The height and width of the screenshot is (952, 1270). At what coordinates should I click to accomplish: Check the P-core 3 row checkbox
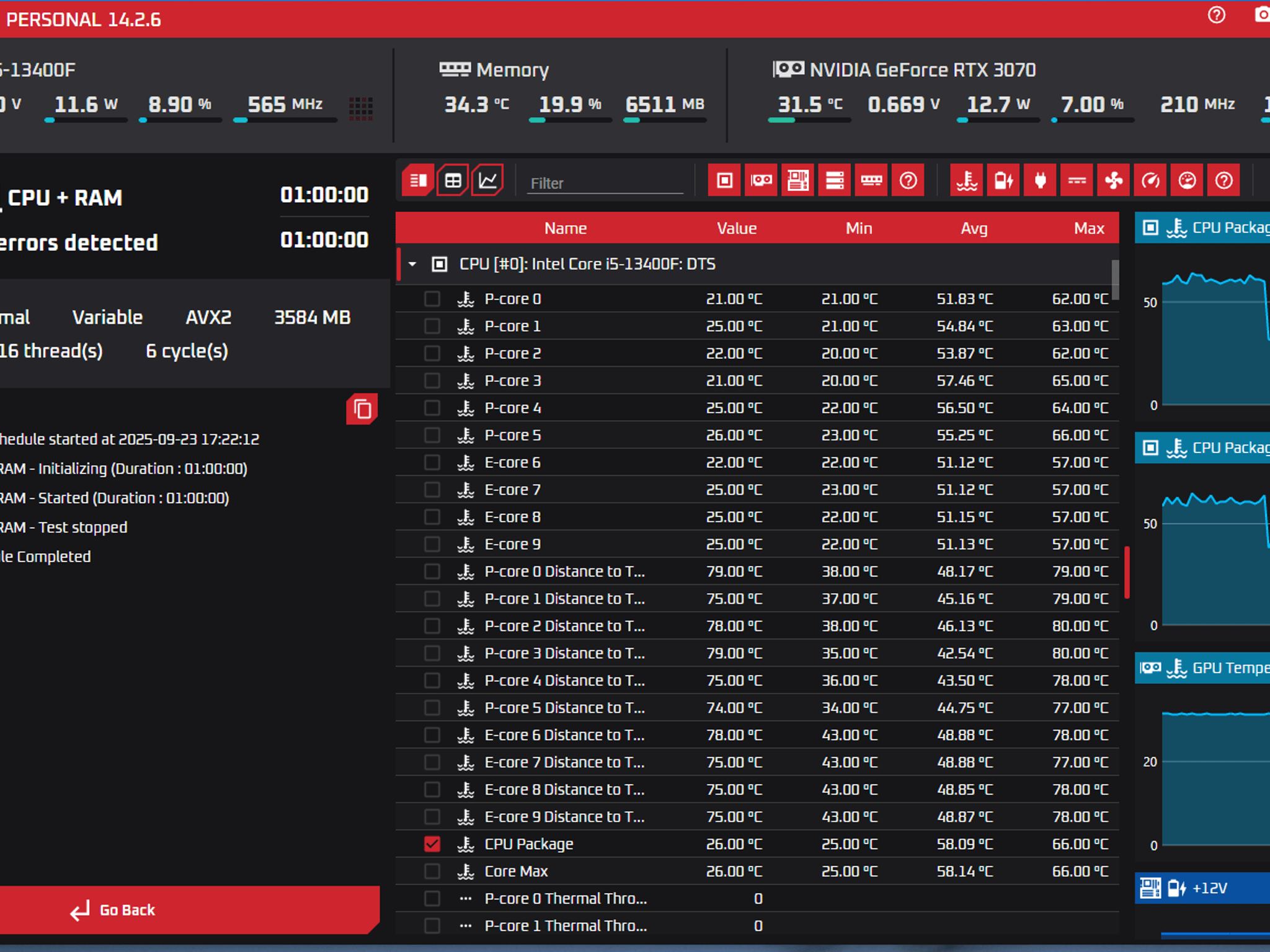click(x=432, y=381)
